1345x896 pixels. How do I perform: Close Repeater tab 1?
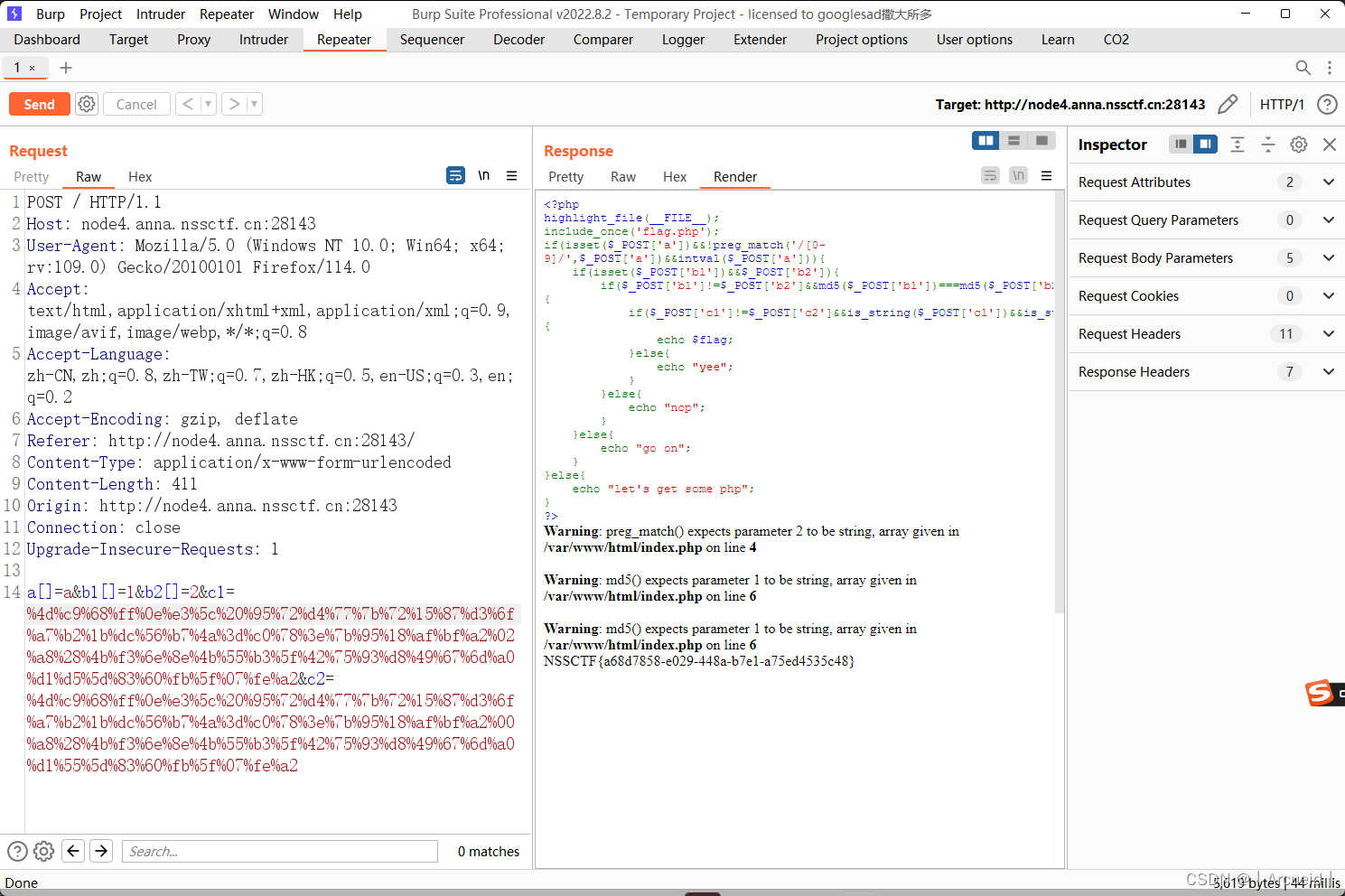[33, 69]
